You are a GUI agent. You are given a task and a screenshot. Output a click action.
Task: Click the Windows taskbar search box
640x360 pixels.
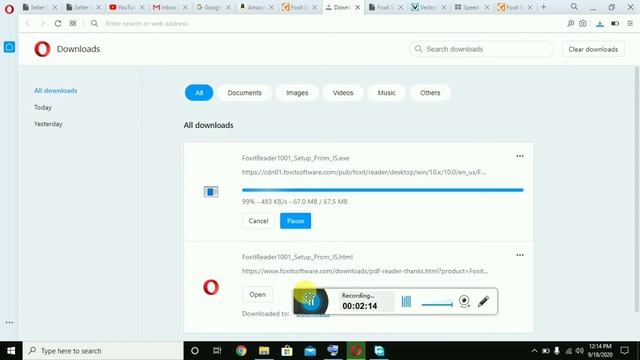[x=103, y=351]
